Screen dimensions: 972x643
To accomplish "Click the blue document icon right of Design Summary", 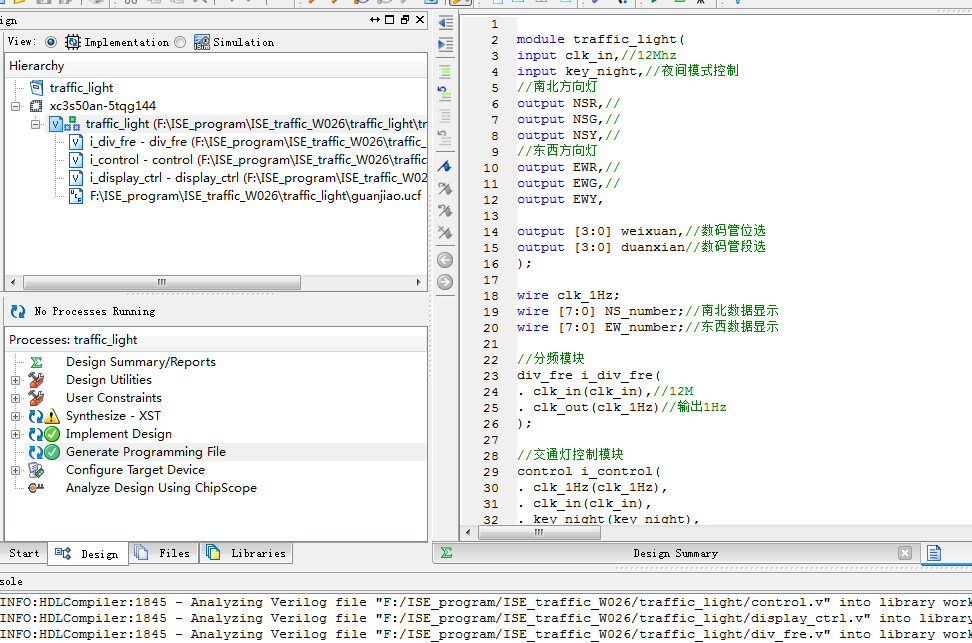I will click(x=934, y=552).
